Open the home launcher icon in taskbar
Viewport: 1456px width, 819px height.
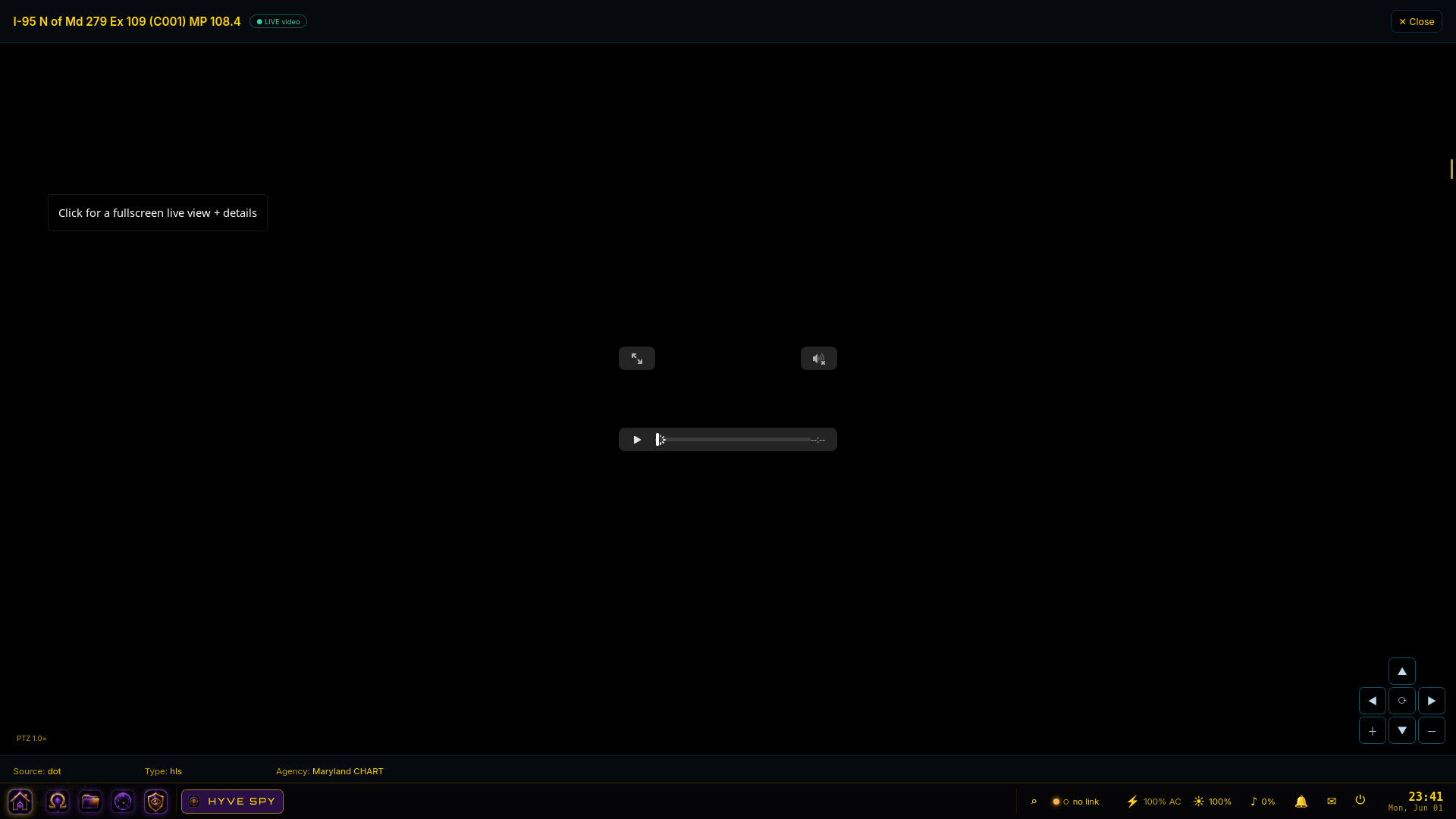(x=20, y=802)
